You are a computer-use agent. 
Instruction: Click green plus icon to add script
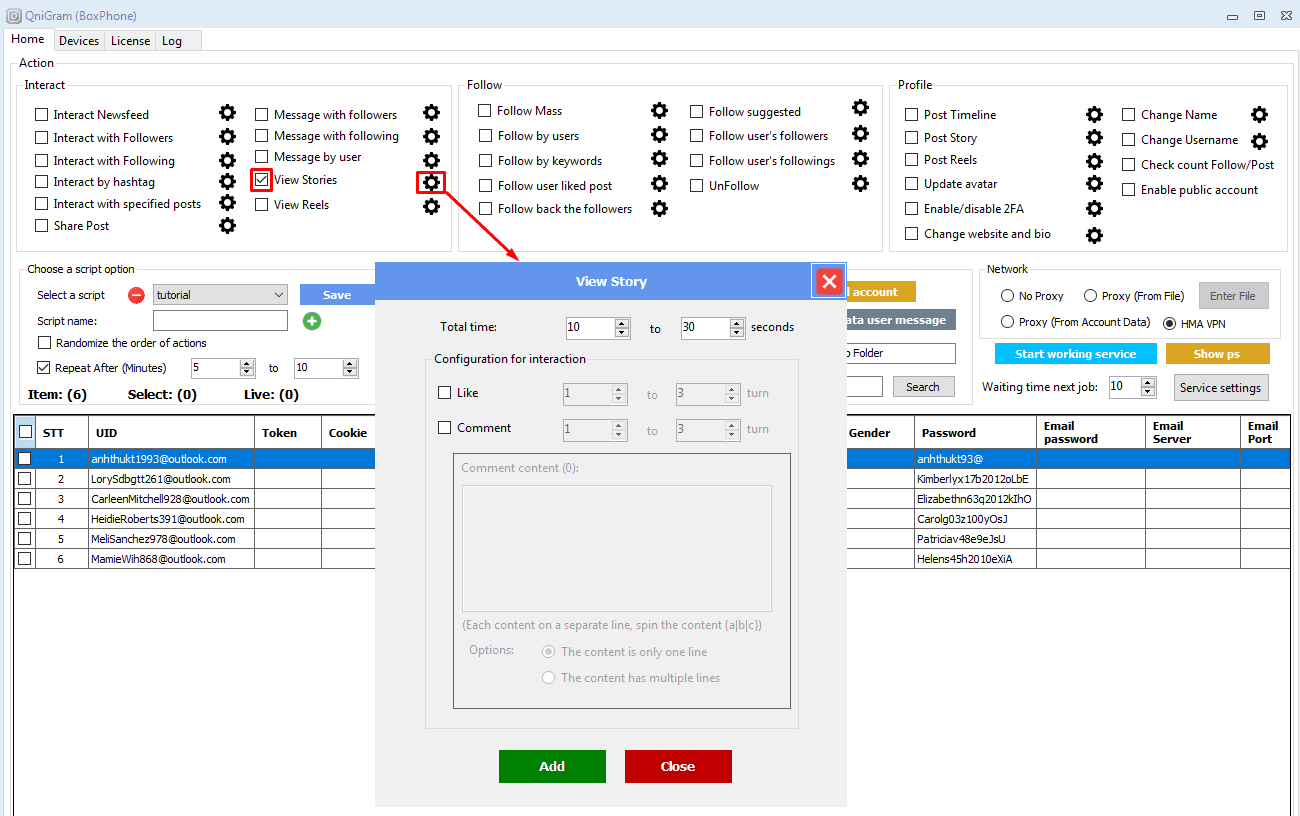pyautogui.click(x=312, y=321)
